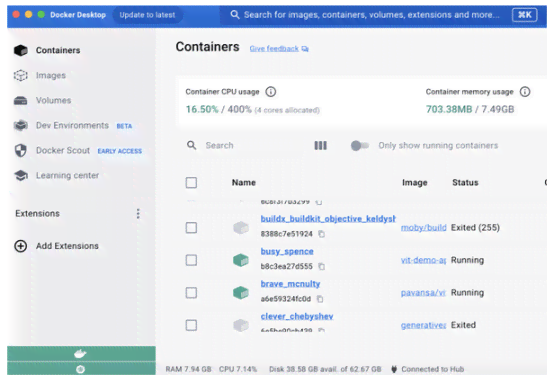Click the Containers cube icon in sidebar
The image size is (554, 383).
[x=20, y=51]
